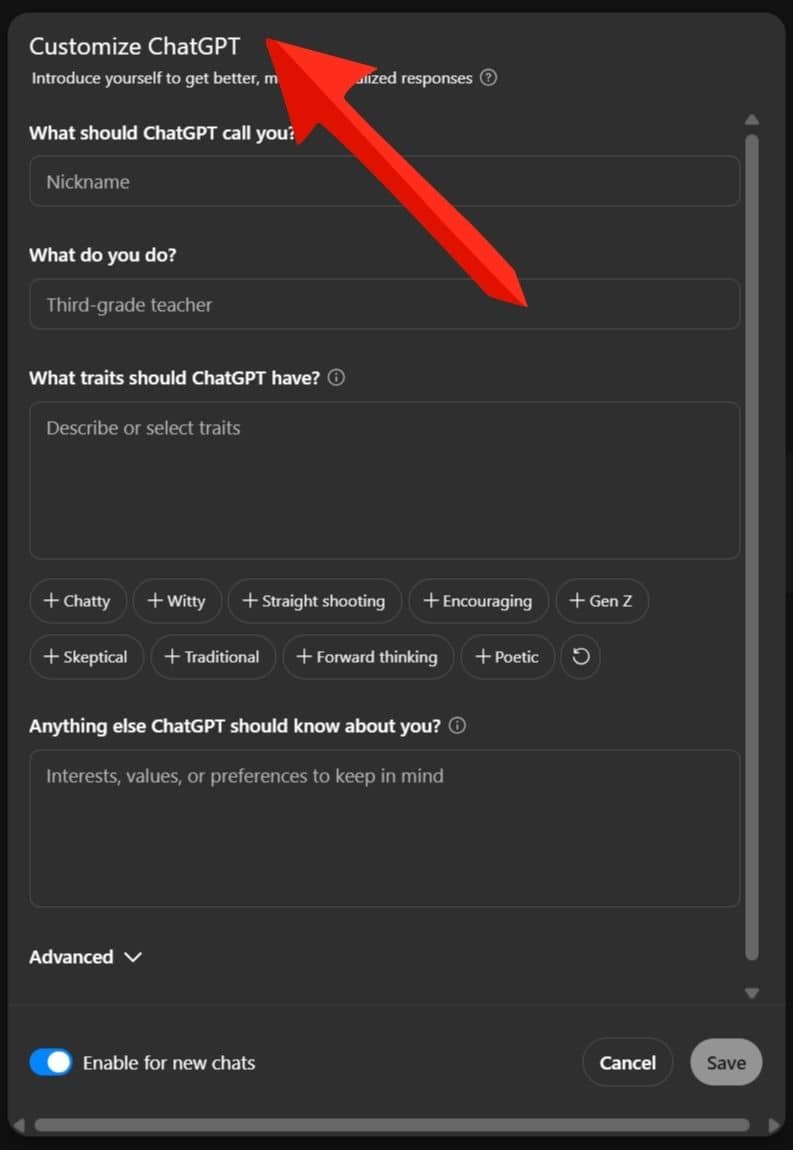Click the scroll up arrow
This screenshot has height=1150, width=793.
click(x=751, y=120)
